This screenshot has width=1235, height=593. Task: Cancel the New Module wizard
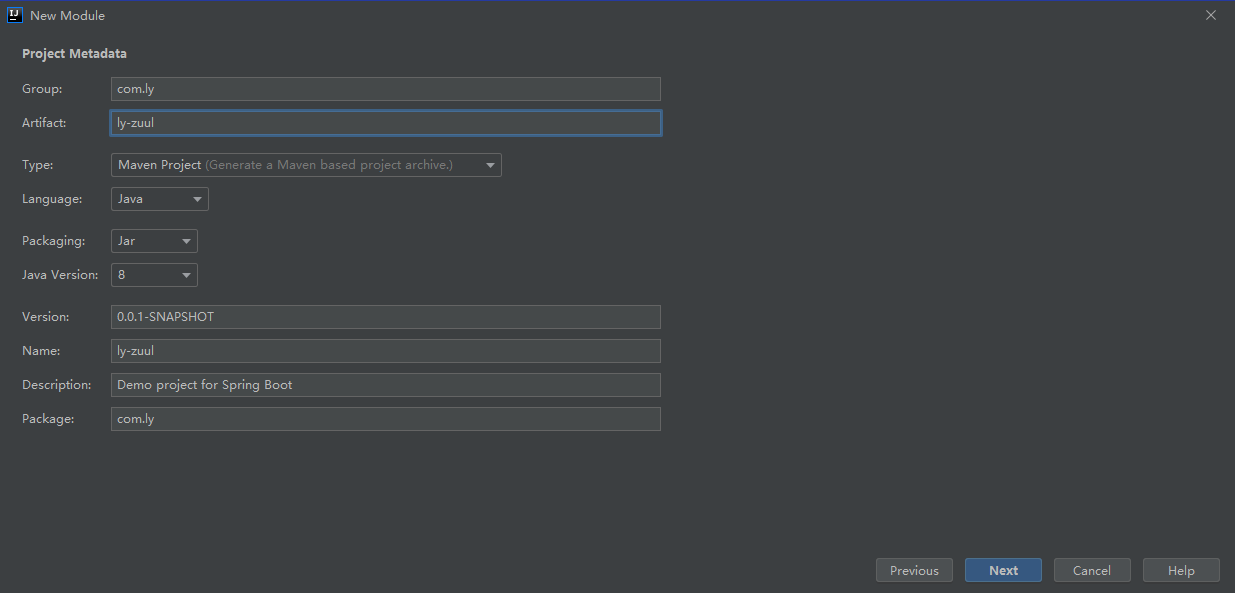click(x=1092, y=570)
